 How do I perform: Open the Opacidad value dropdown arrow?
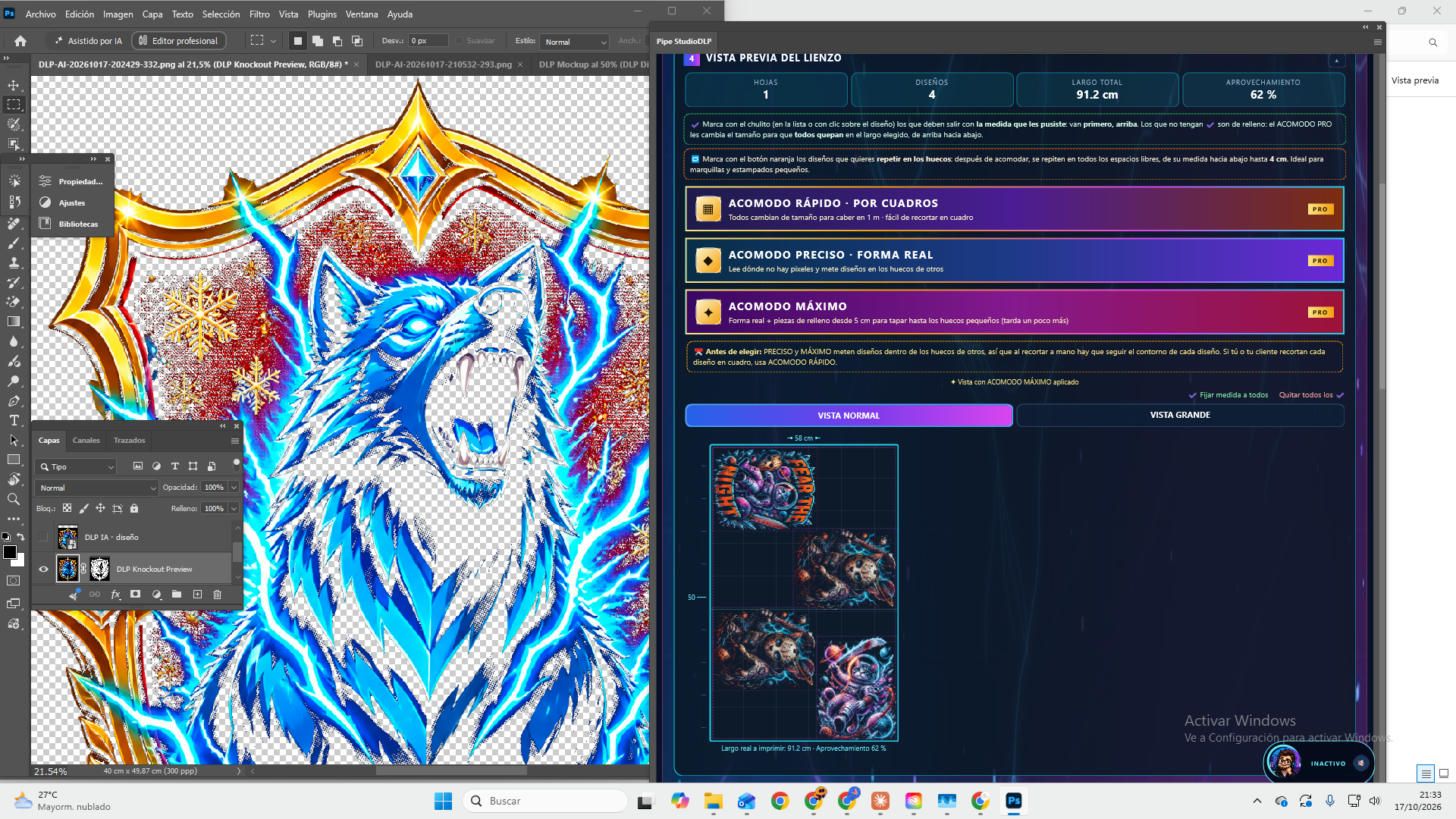tap(233, 487)
